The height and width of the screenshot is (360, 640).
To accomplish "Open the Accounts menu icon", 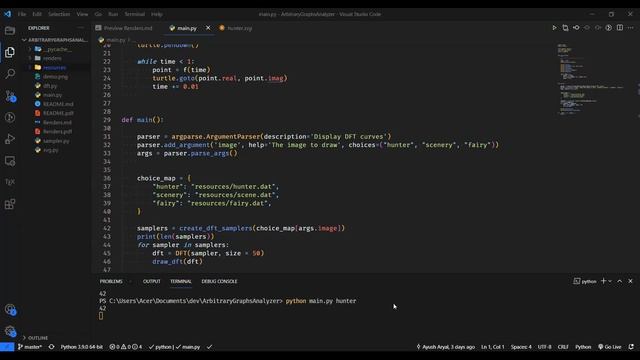I will coord(10,310).
